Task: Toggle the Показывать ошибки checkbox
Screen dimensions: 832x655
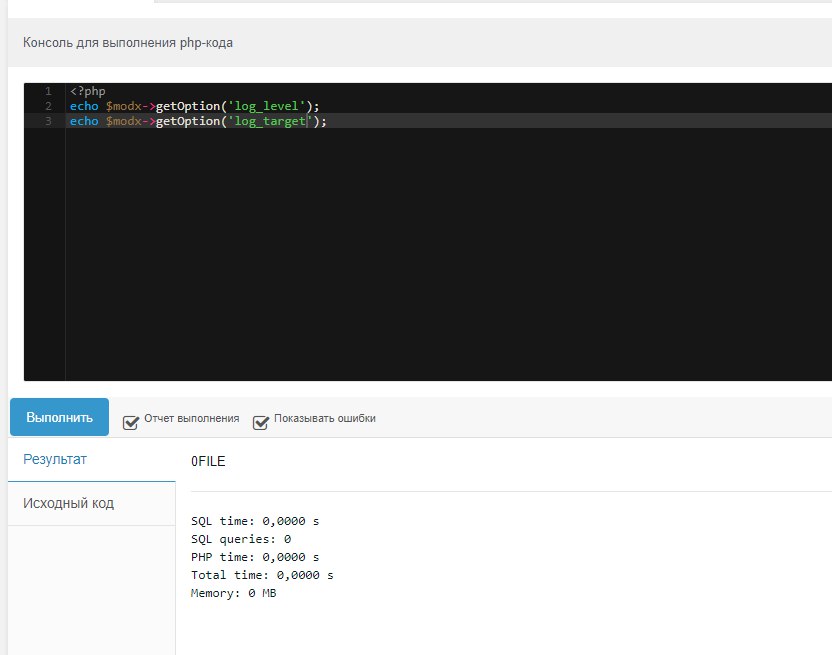Action: 261,423
